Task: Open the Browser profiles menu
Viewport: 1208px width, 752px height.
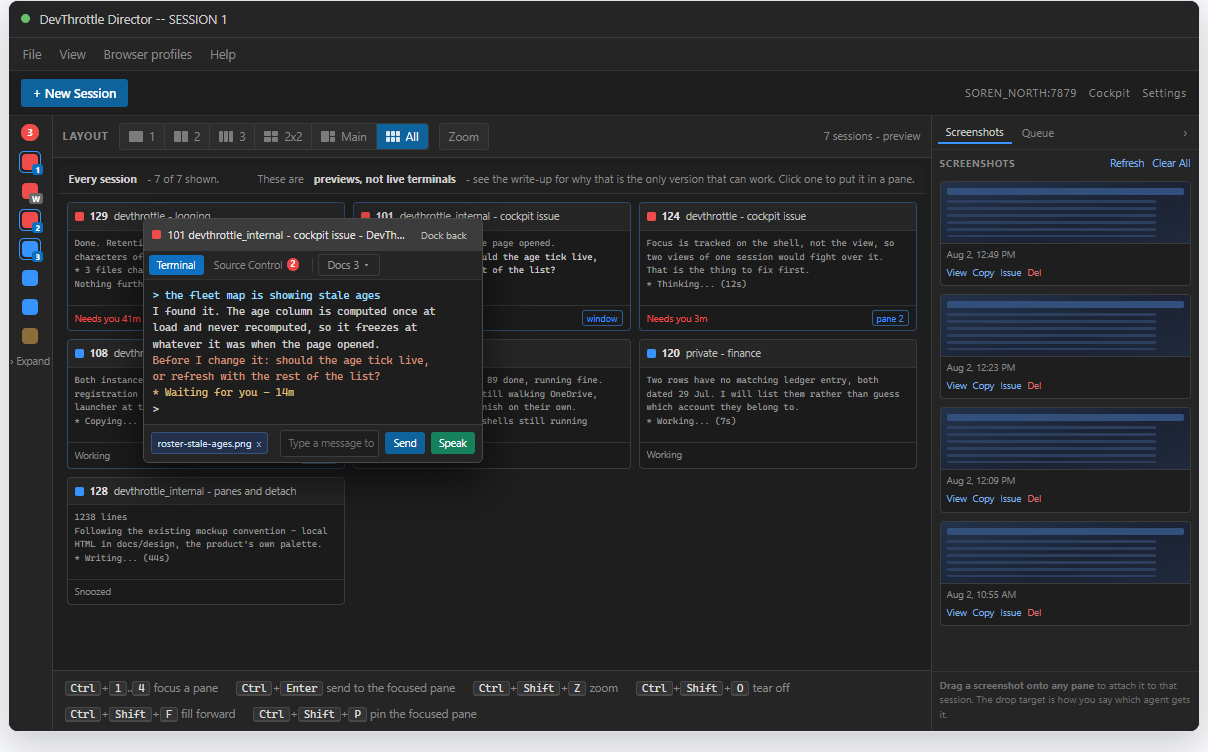Action: click(x=147, y=54)
